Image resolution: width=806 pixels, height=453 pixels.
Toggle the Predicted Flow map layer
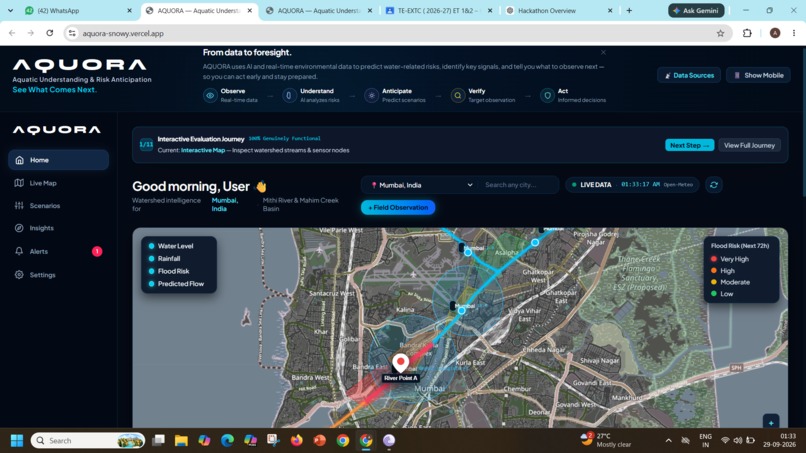coord(176,284)
